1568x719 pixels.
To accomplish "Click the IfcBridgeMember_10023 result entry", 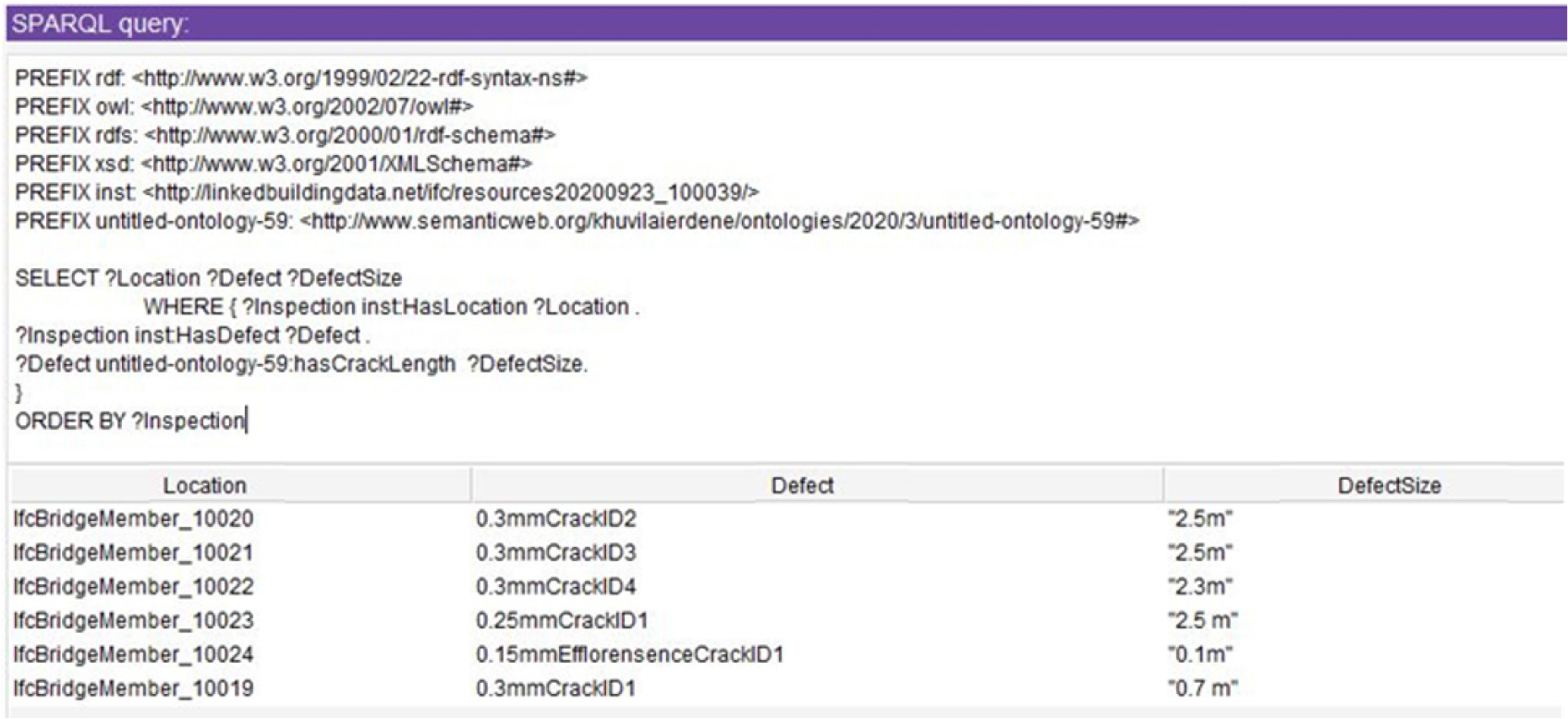I will 133,620.
